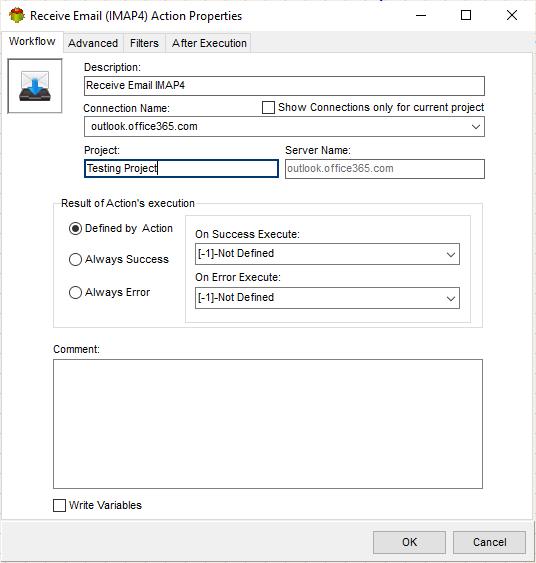
Task: Click the application icon in title bar
Action: 17,16
